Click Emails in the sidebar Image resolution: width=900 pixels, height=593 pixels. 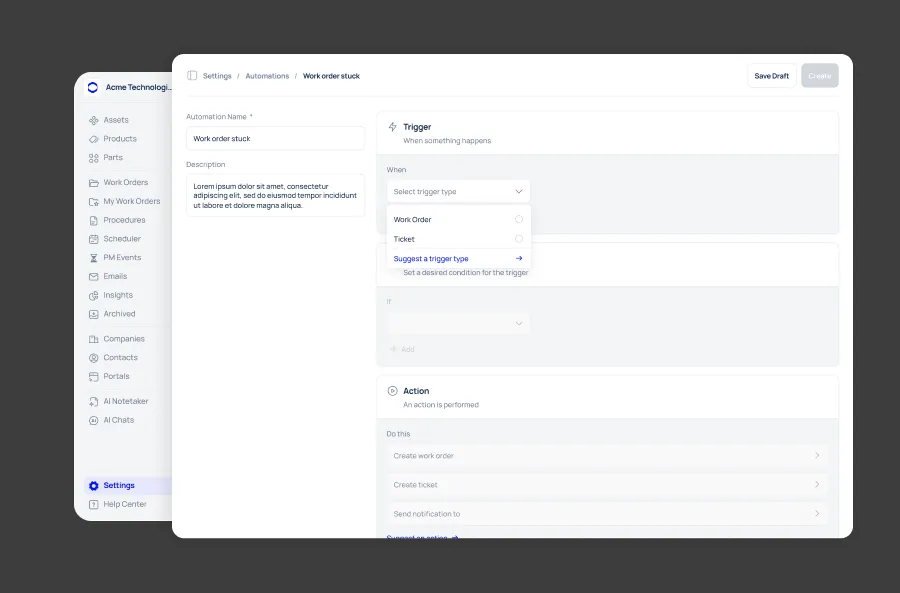[x=115, y=277]
